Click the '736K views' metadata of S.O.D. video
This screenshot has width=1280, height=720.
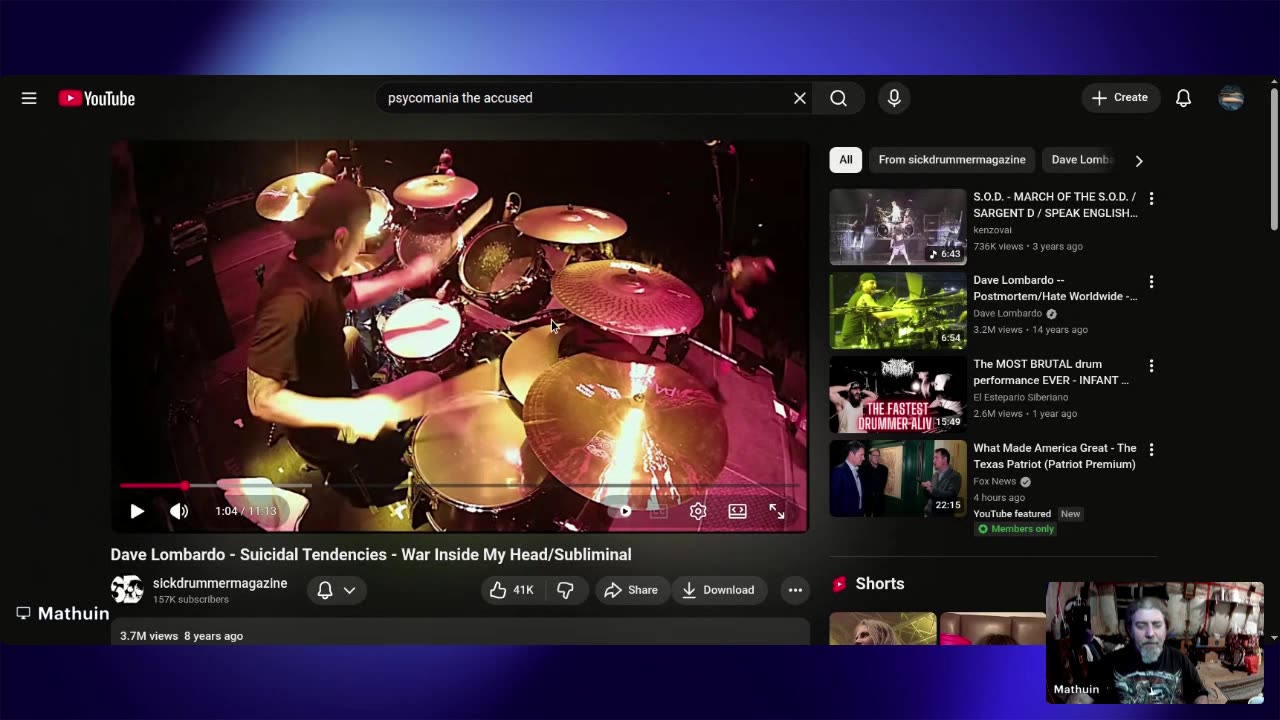click(998, 246)
